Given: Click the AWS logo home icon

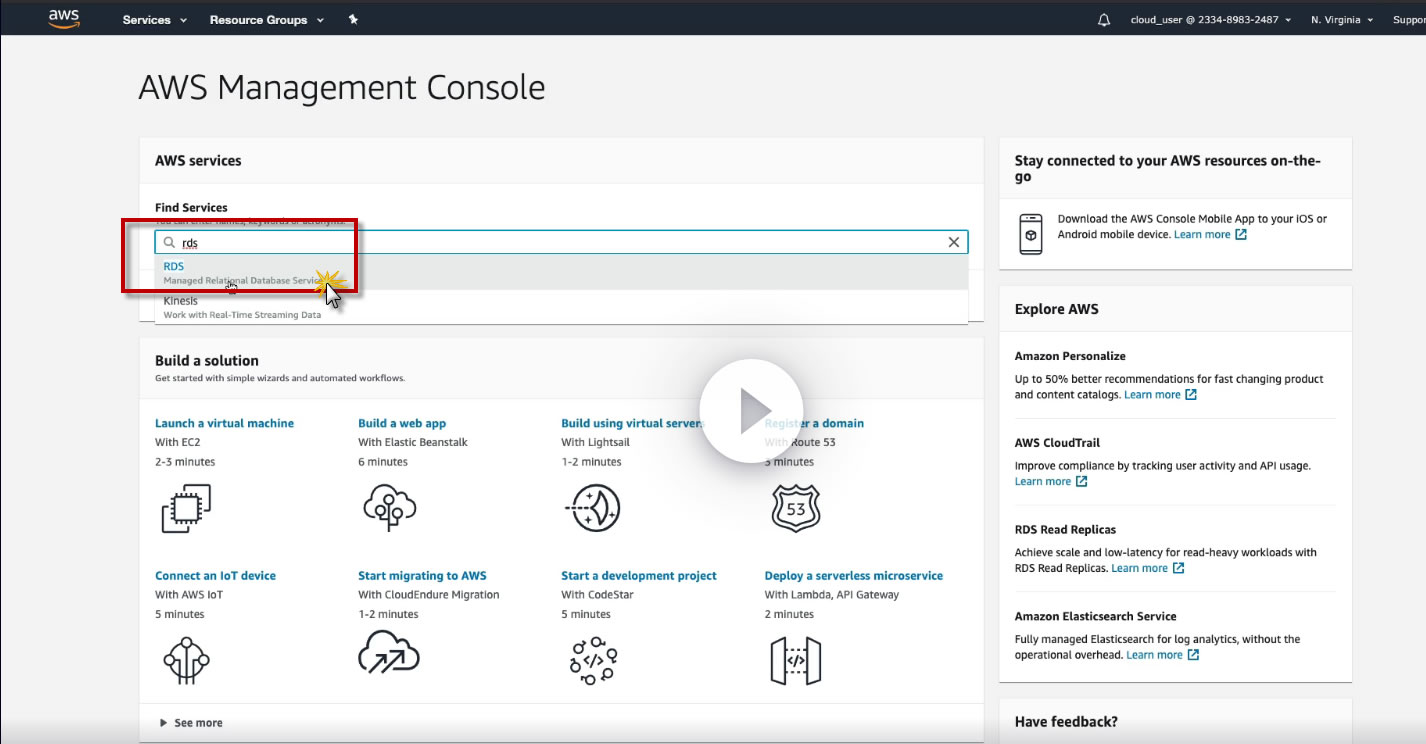Looking at the screenshot, I should click(x=63, y=19).
